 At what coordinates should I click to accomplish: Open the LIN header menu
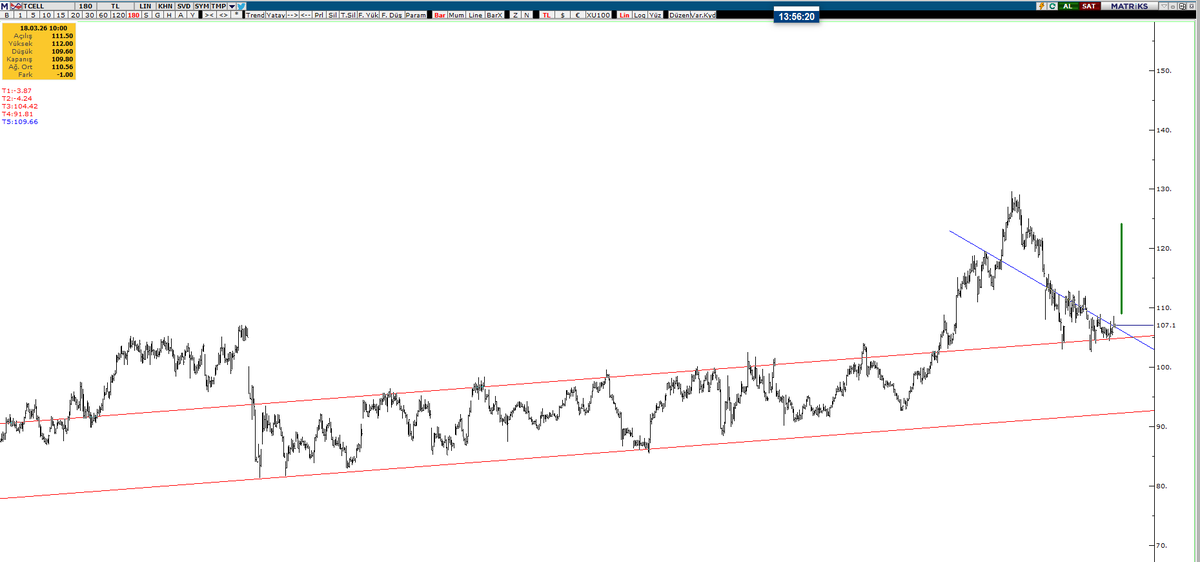coord(145,6)
